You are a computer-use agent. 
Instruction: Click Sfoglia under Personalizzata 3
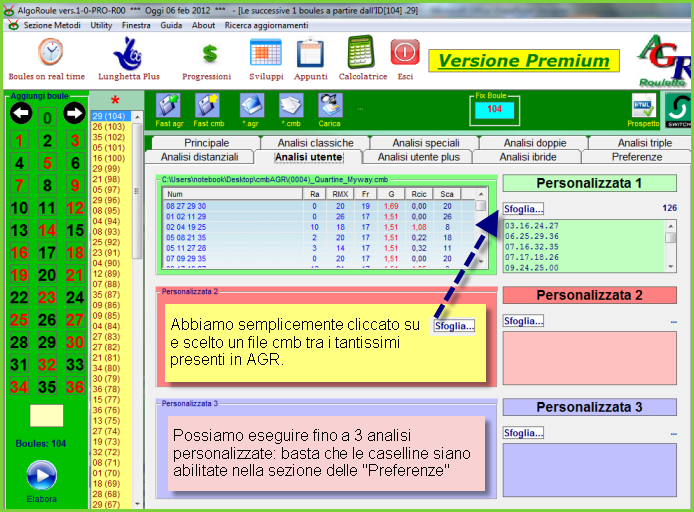523,433
